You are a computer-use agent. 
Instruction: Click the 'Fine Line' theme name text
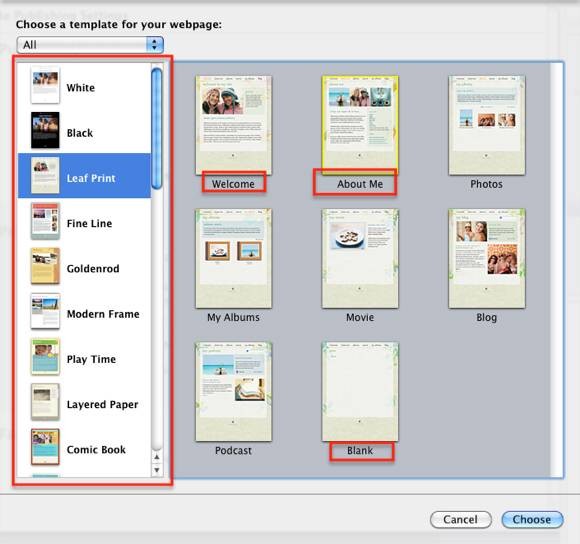tap(89, 223)
